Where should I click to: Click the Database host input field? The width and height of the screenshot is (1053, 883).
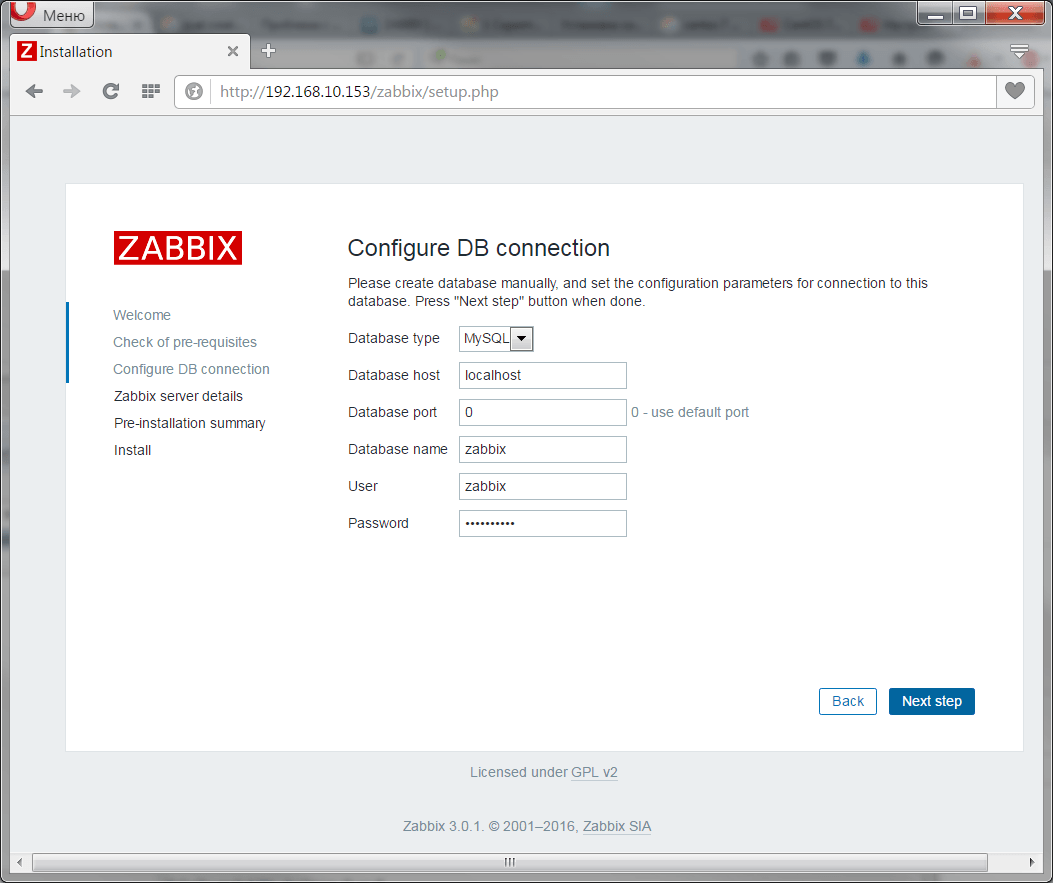pyautogui.click(x=542, y=375)
